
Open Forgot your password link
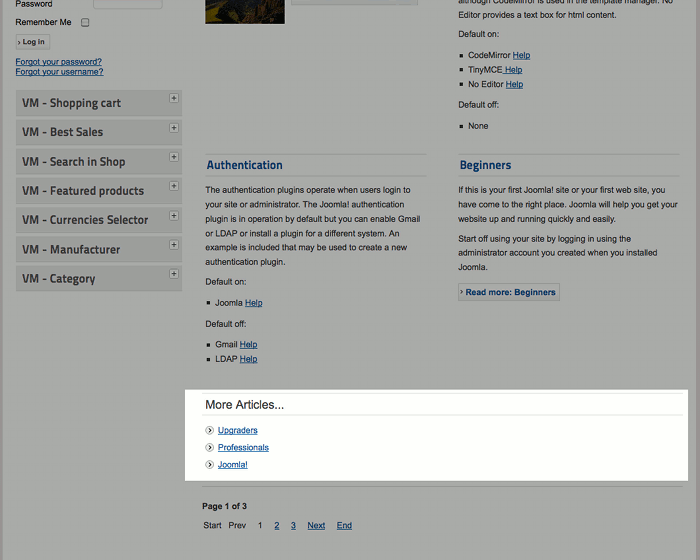(58, 62)
